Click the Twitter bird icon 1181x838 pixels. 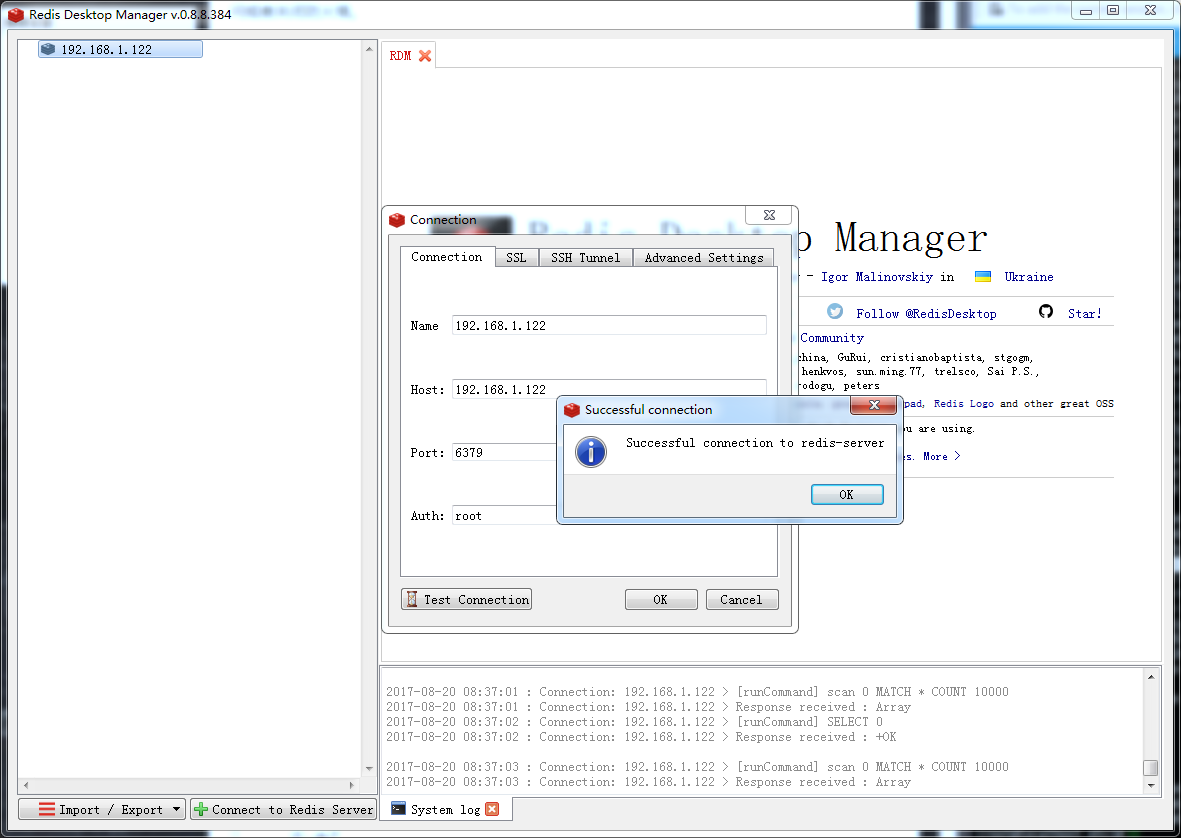coord(835,312)
